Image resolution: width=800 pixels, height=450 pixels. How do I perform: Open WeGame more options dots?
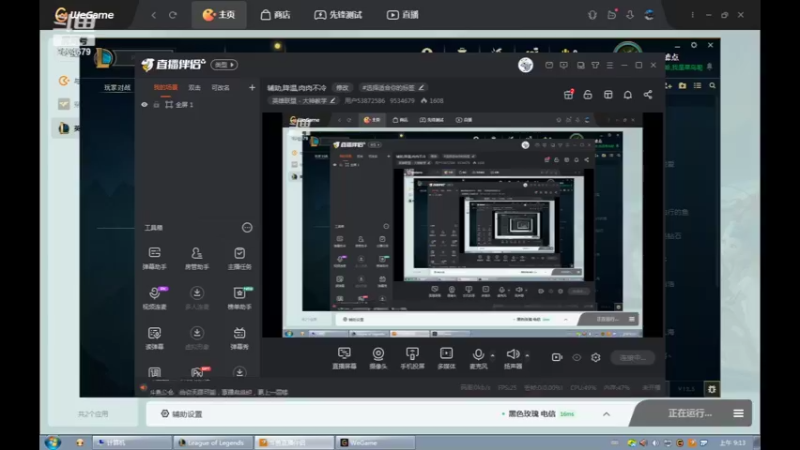coord(692,15)
